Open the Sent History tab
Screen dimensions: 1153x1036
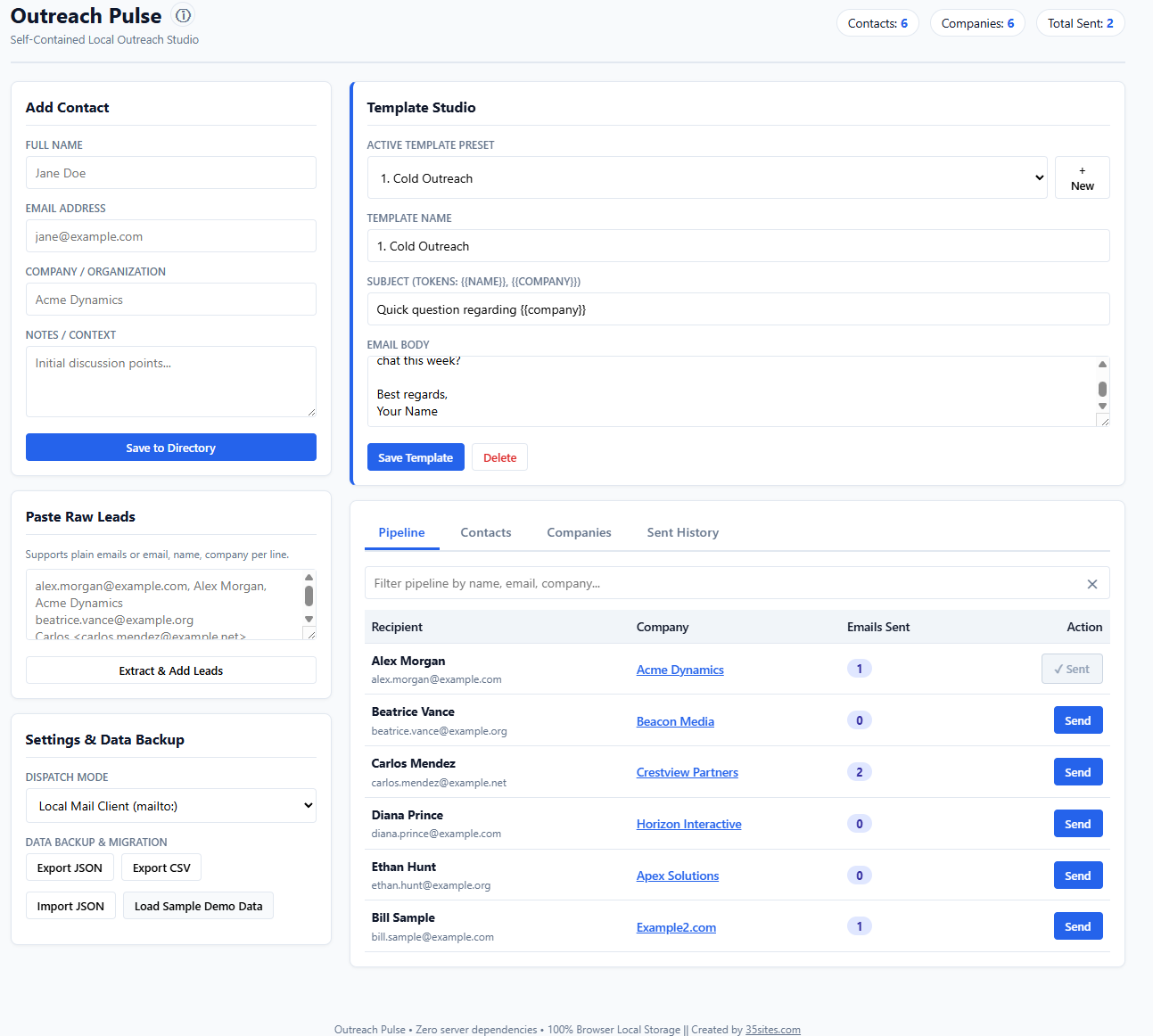[x=683, y=532]
